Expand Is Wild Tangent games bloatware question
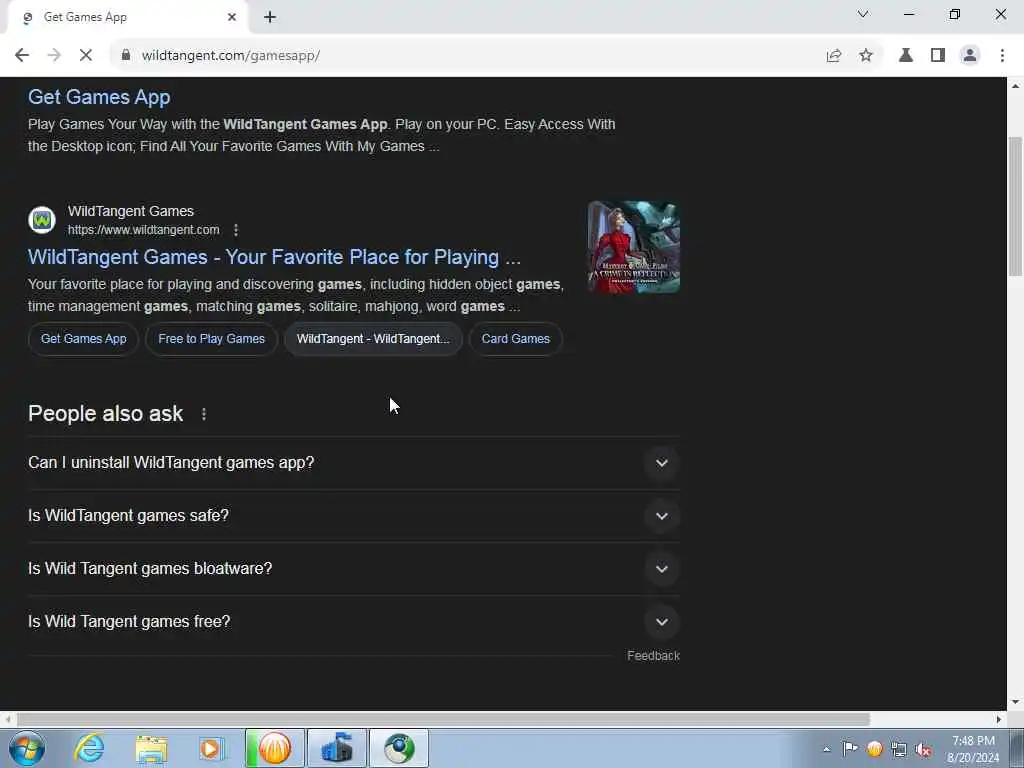 pos(354,569)
